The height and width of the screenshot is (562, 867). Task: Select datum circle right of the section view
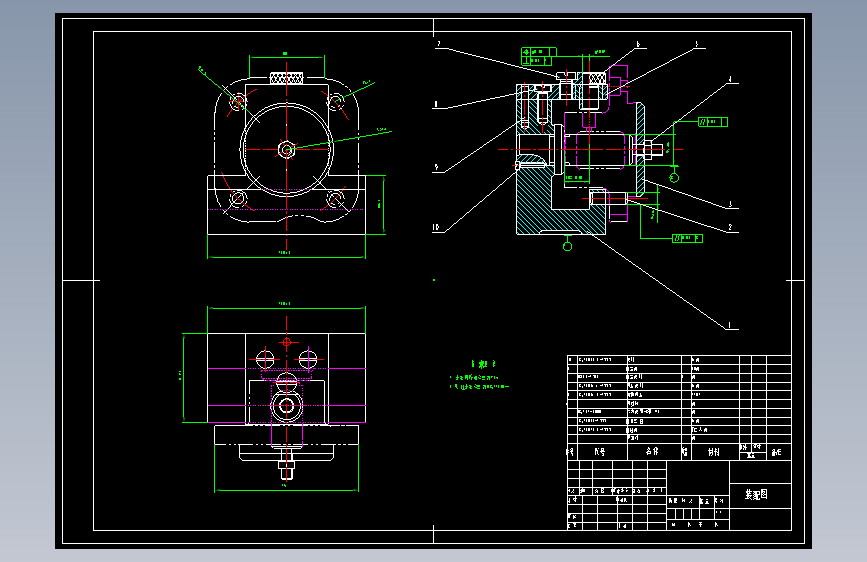(674, 178)
